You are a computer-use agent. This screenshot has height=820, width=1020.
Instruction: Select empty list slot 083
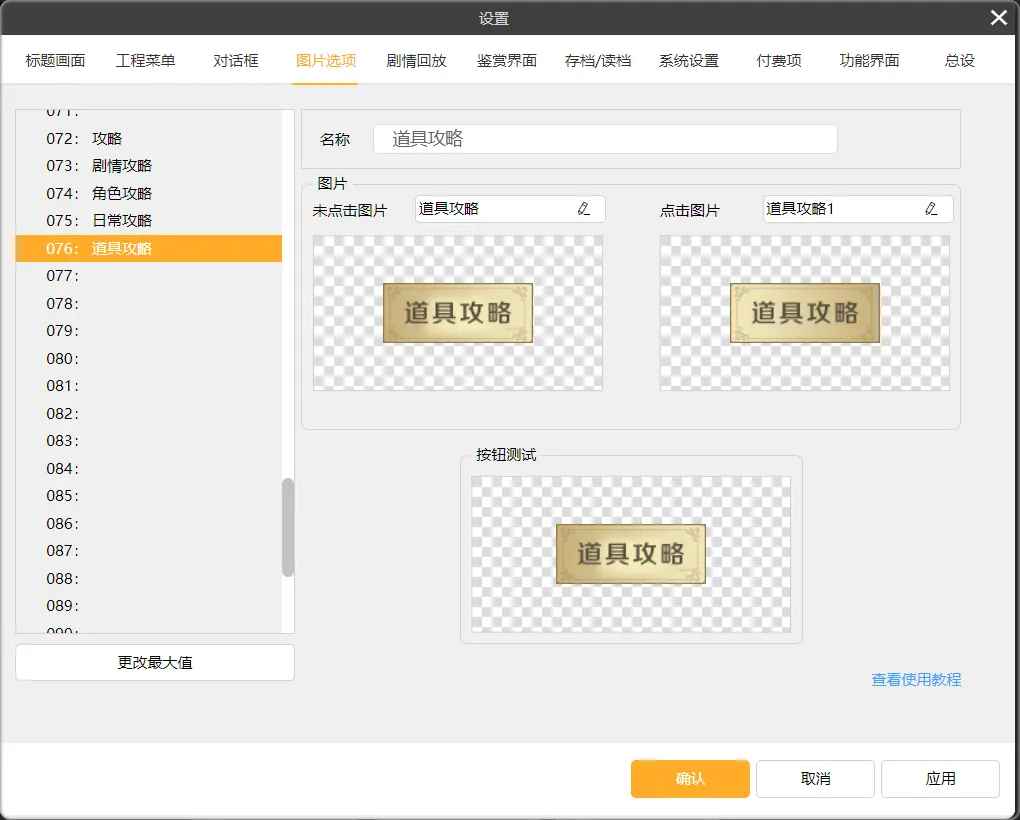(x=149, y=441)
